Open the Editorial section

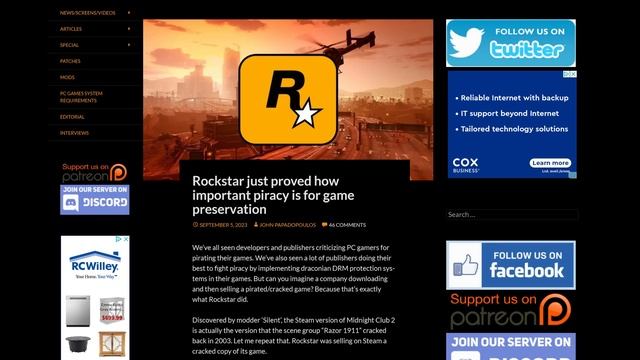(72, 117)
